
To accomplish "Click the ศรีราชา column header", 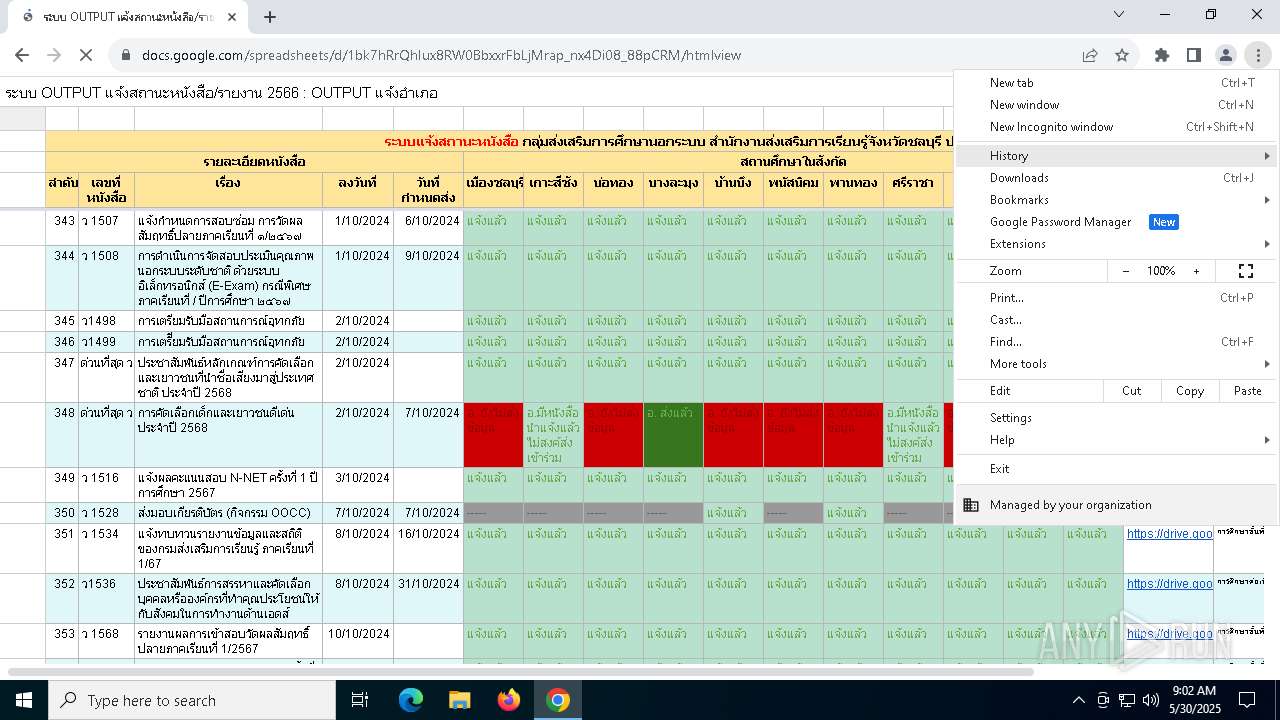I will point(913,190).
